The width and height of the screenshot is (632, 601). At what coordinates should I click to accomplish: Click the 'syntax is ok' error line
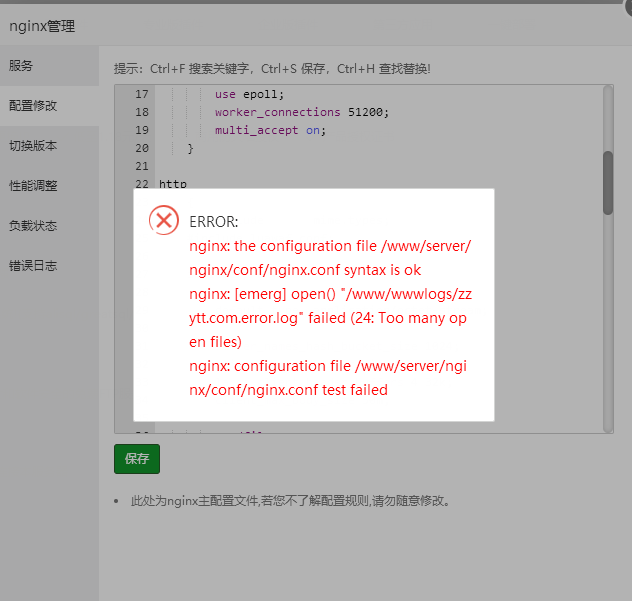pyautogui.click(x=305, y=270)
